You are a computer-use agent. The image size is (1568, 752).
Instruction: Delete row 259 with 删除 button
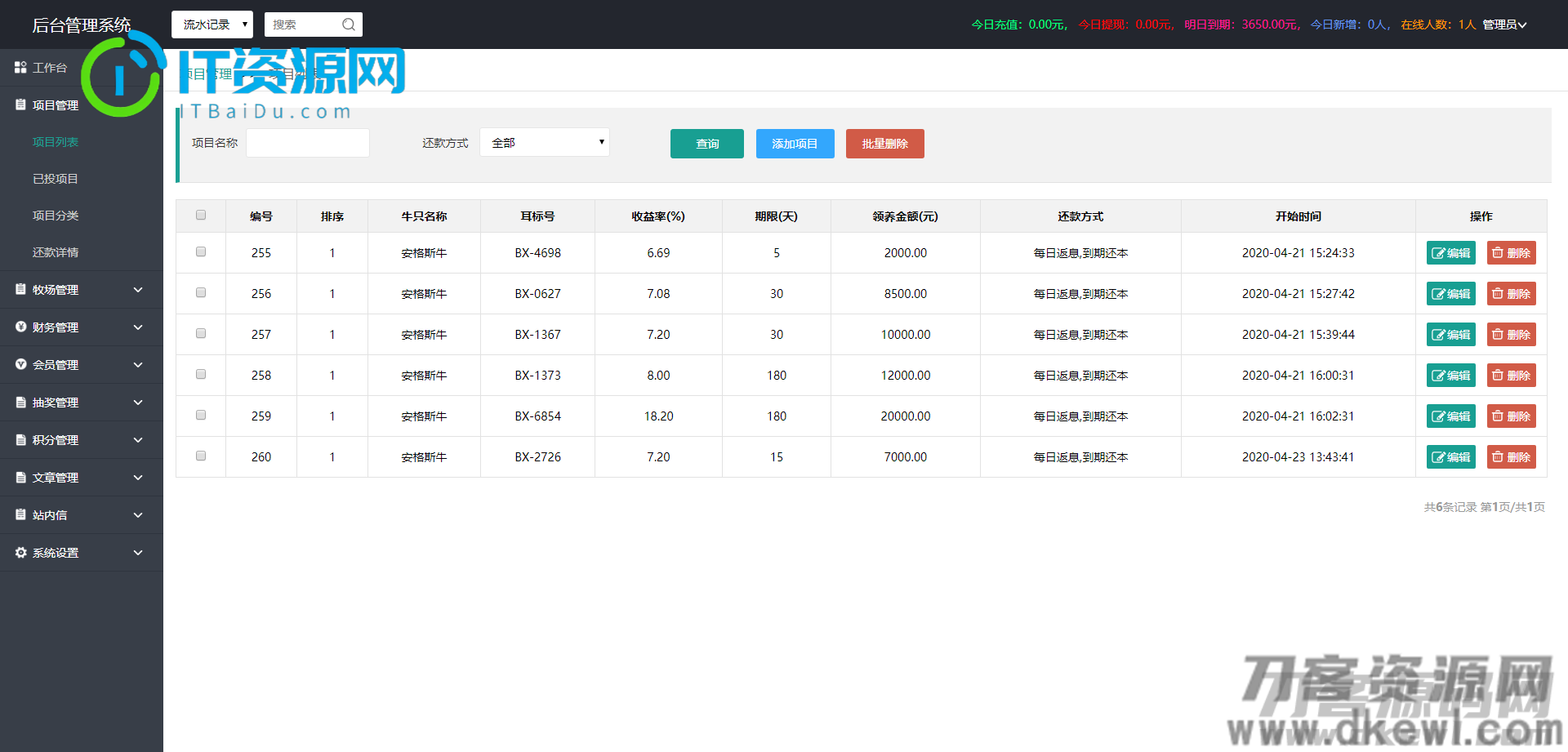1512,416
